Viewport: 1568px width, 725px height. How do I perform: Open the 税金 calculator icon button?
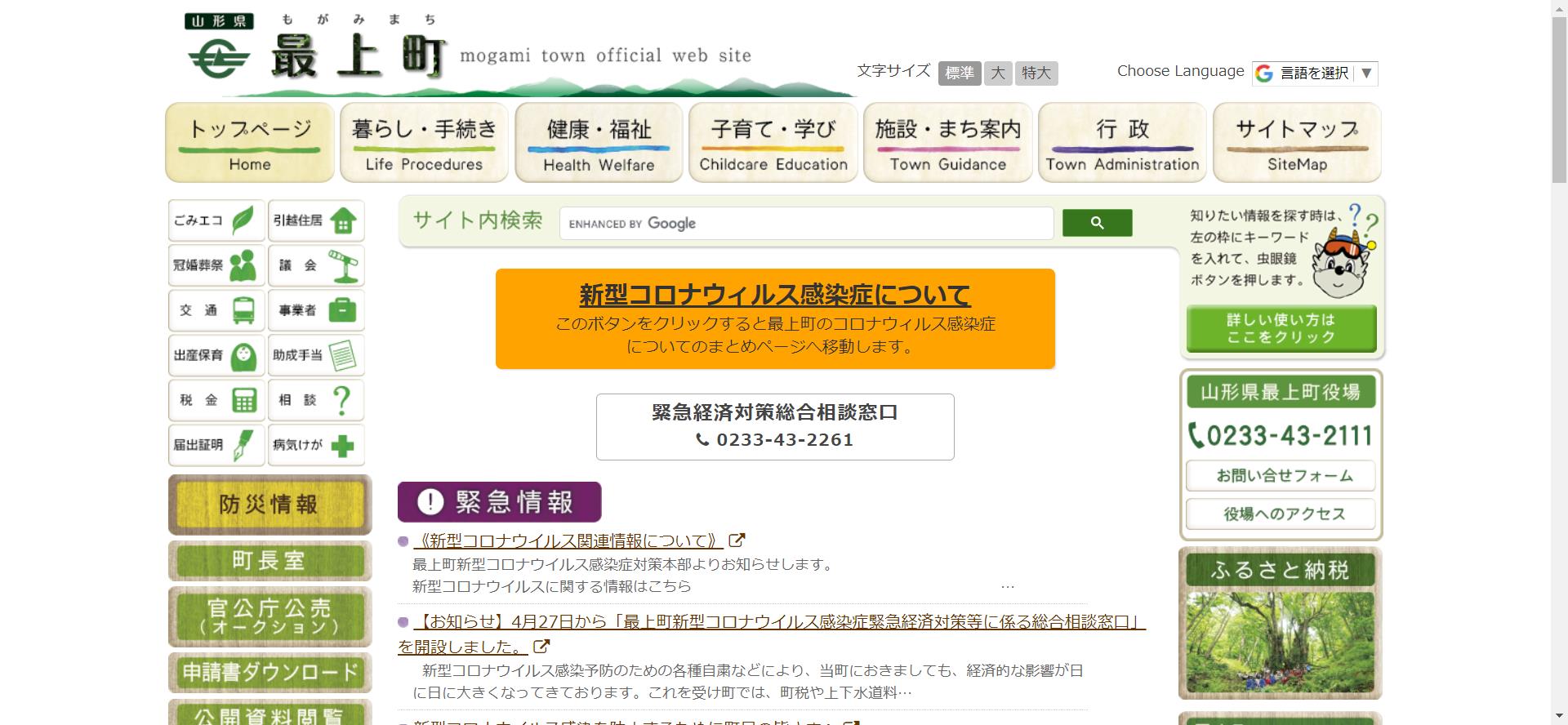pyautogui.click(x=217, y=400)
